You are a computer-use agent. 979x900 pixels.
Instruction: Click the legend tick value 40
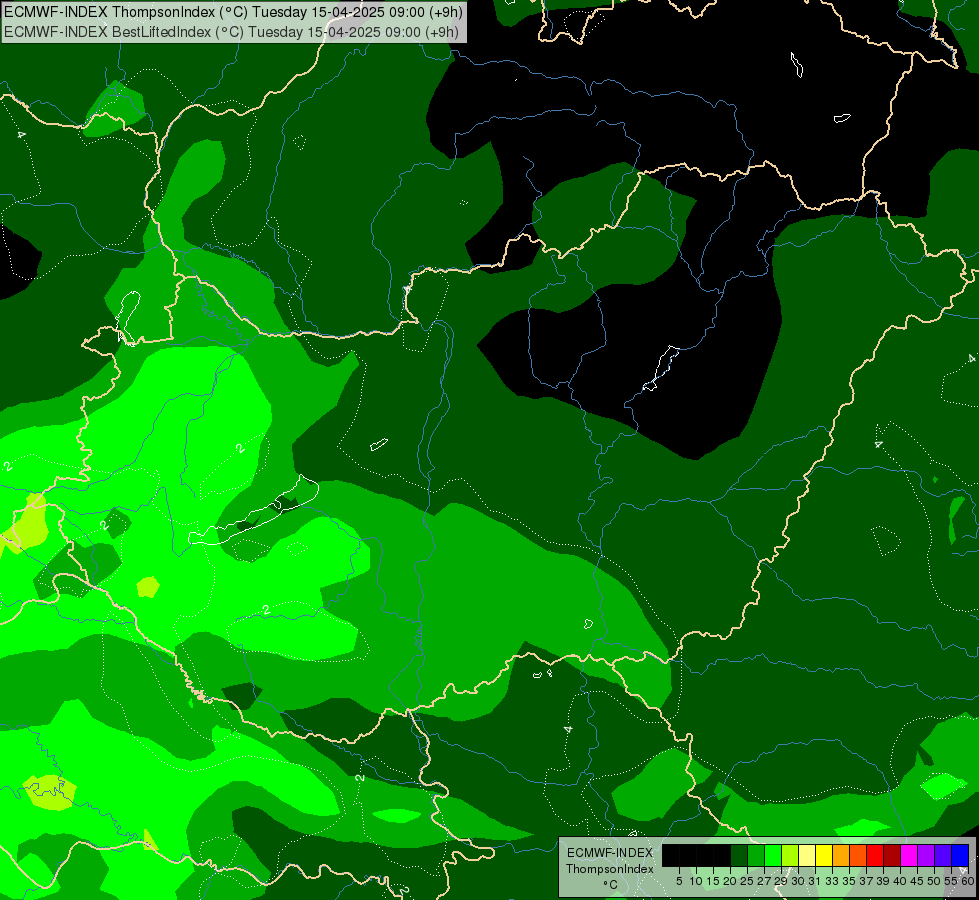900,881
